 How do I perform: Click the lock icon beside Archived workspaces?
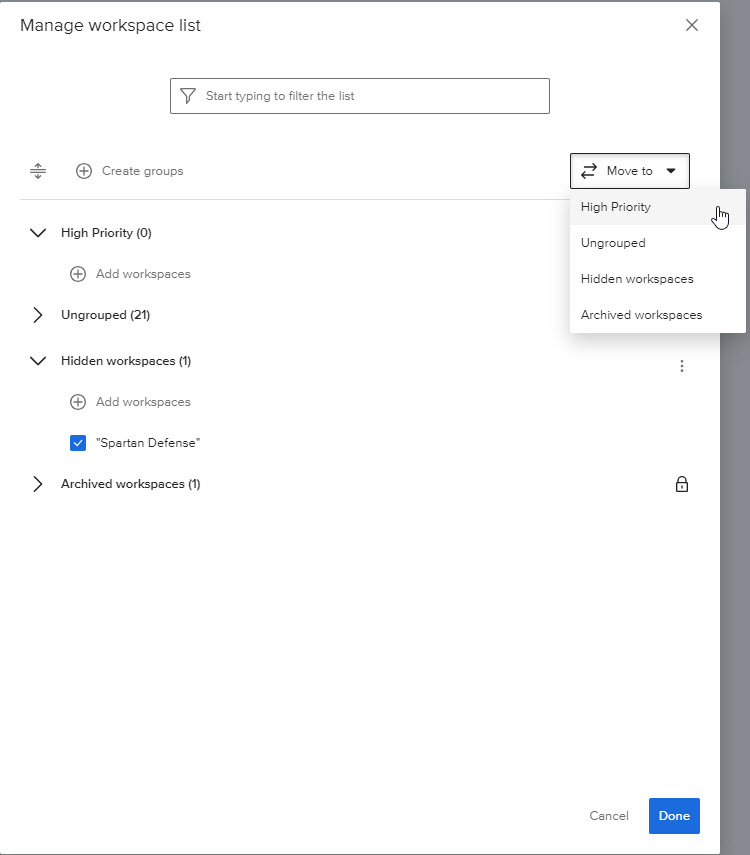tap(682, 484)
